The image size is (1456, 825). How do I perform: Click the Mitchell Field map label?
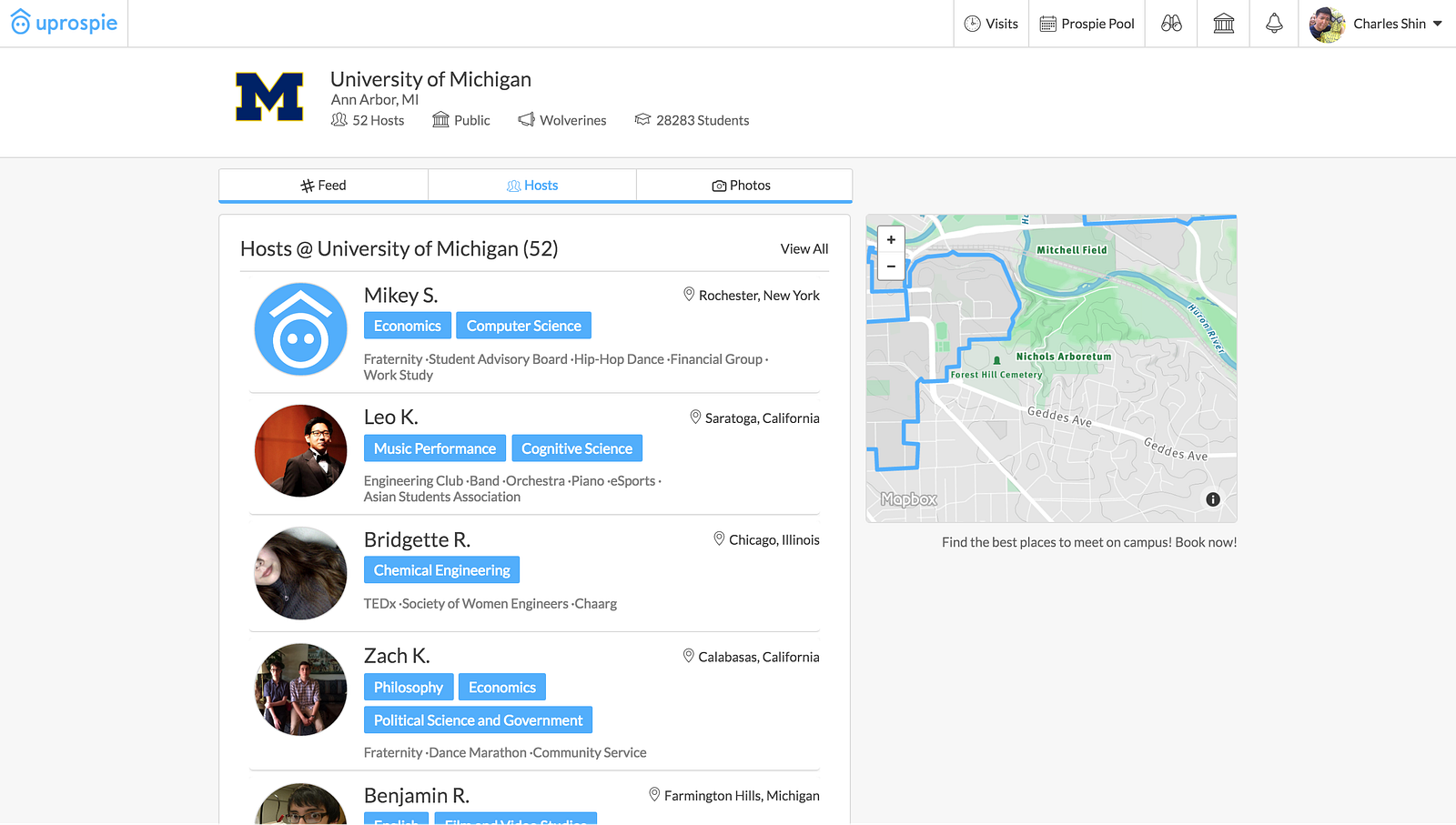coord(1072,250)
